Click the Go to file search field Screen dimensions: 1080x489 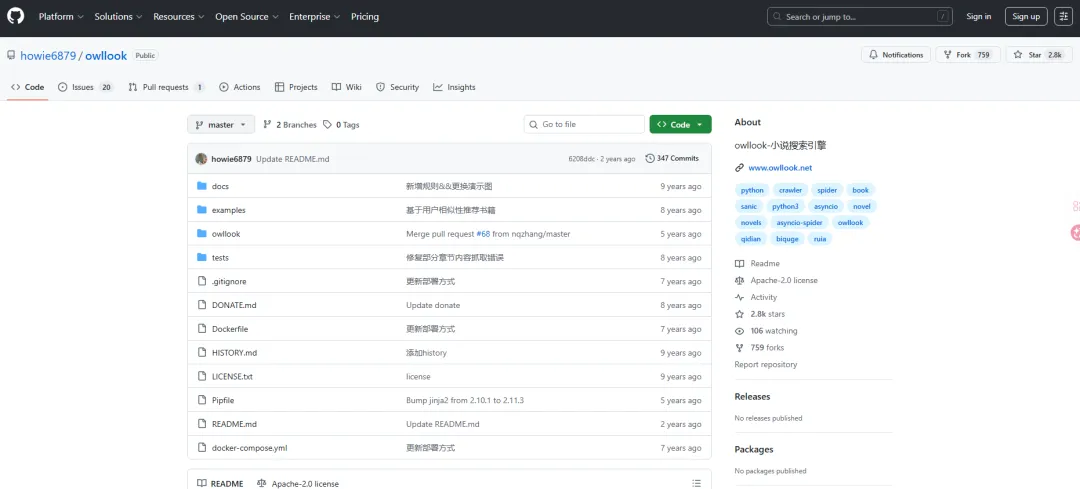[584, 125]
